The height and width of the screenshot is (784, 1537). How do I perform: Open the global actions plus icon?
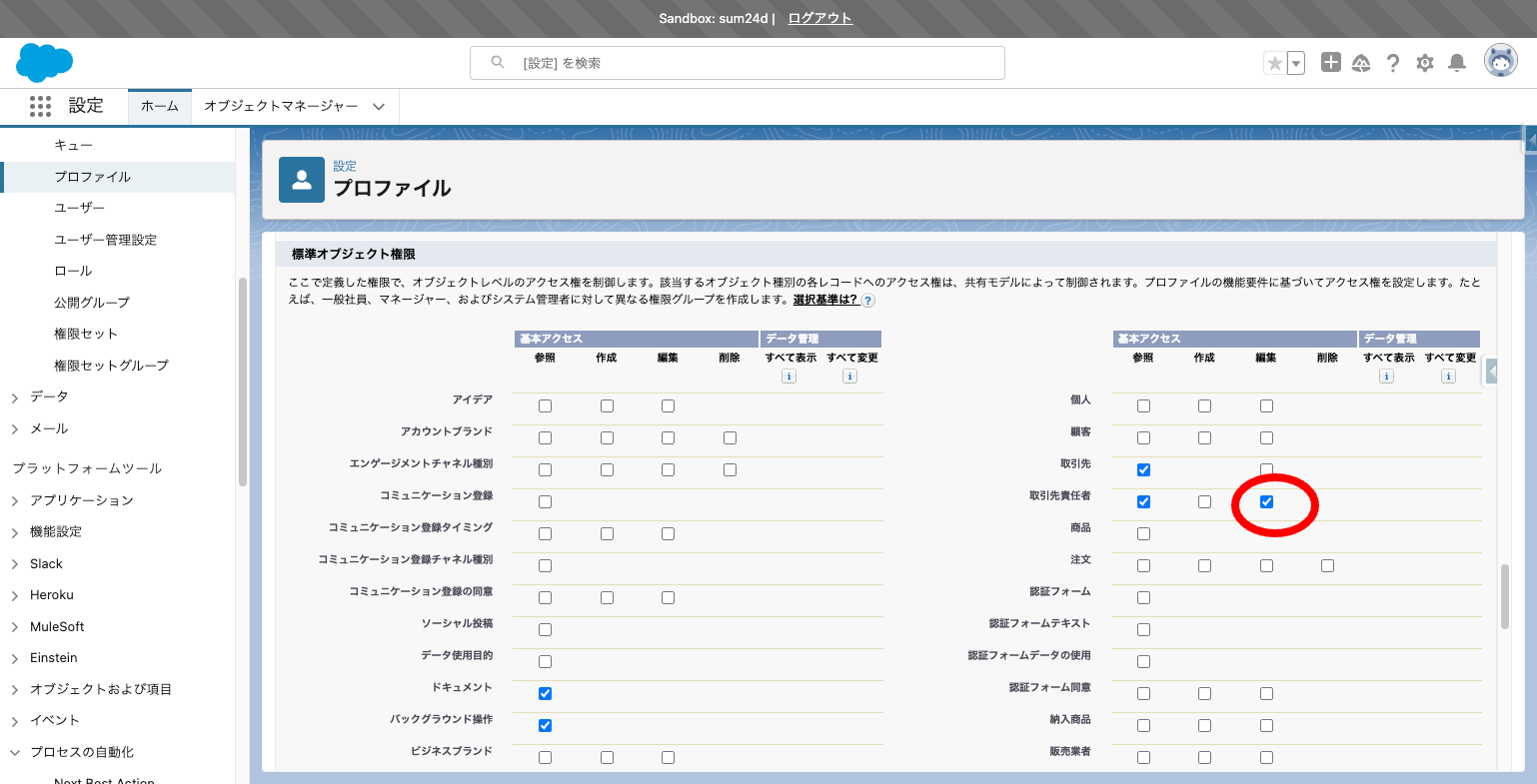1330,63
